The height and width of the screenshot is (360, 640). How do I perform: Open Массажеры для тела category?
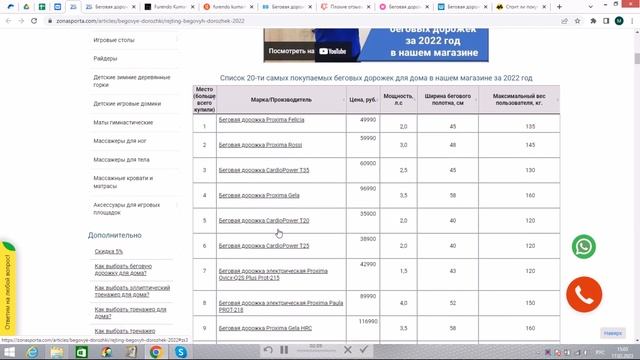pos(121,160)
